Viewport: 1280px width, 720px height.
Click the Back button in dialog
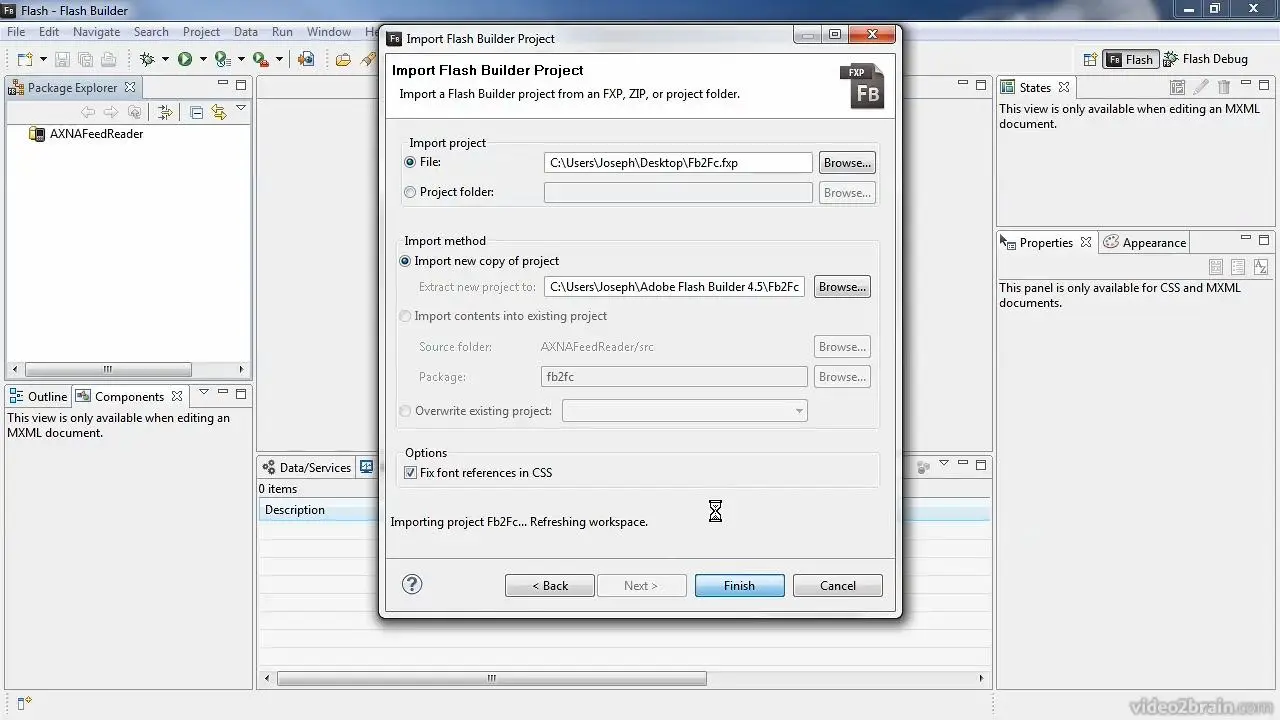(550, 586)
